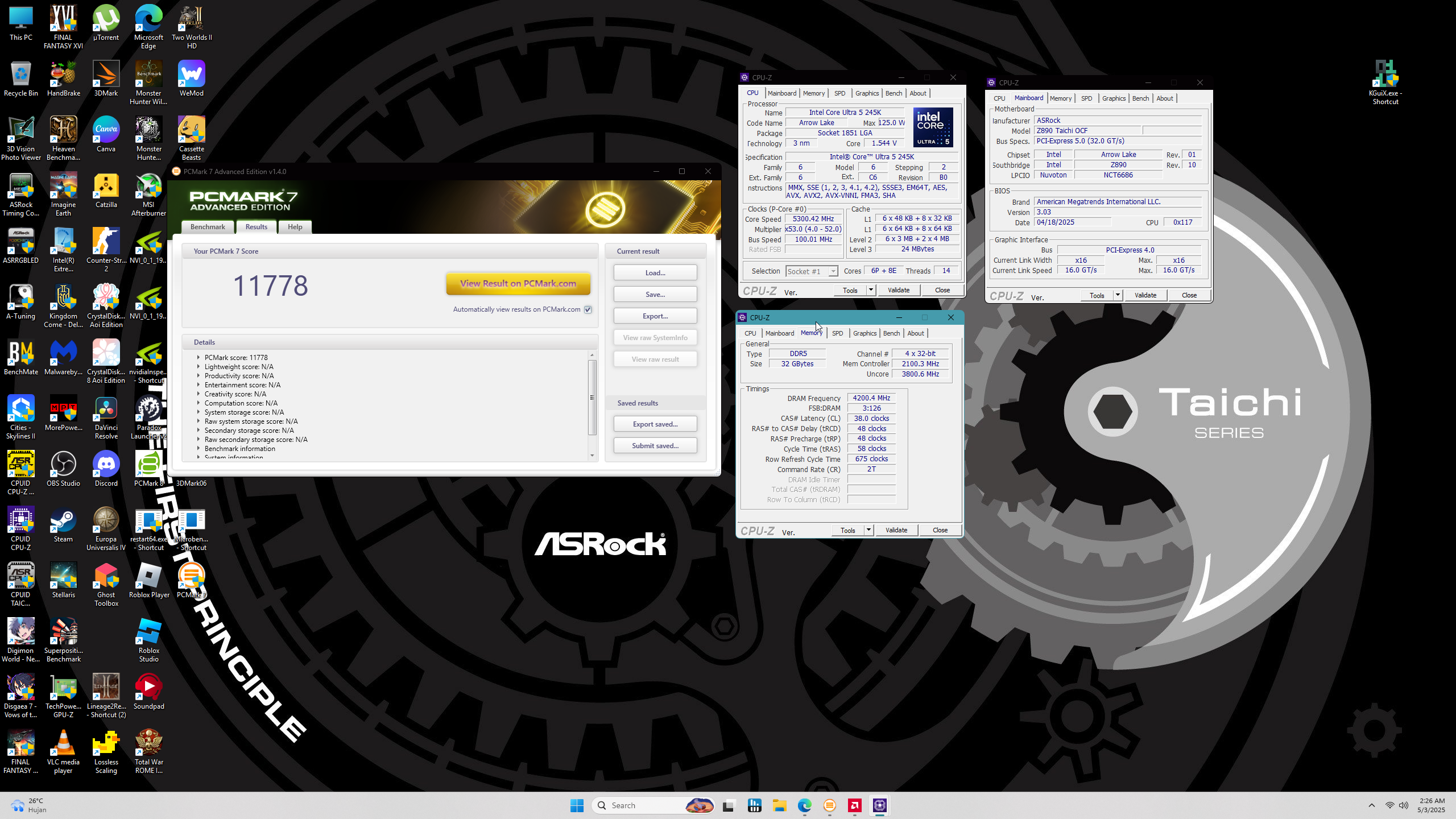Open the Canva desktop icon
This screenshot has height=819, width=1456.
pyautogui.click(x=106, y=134)
